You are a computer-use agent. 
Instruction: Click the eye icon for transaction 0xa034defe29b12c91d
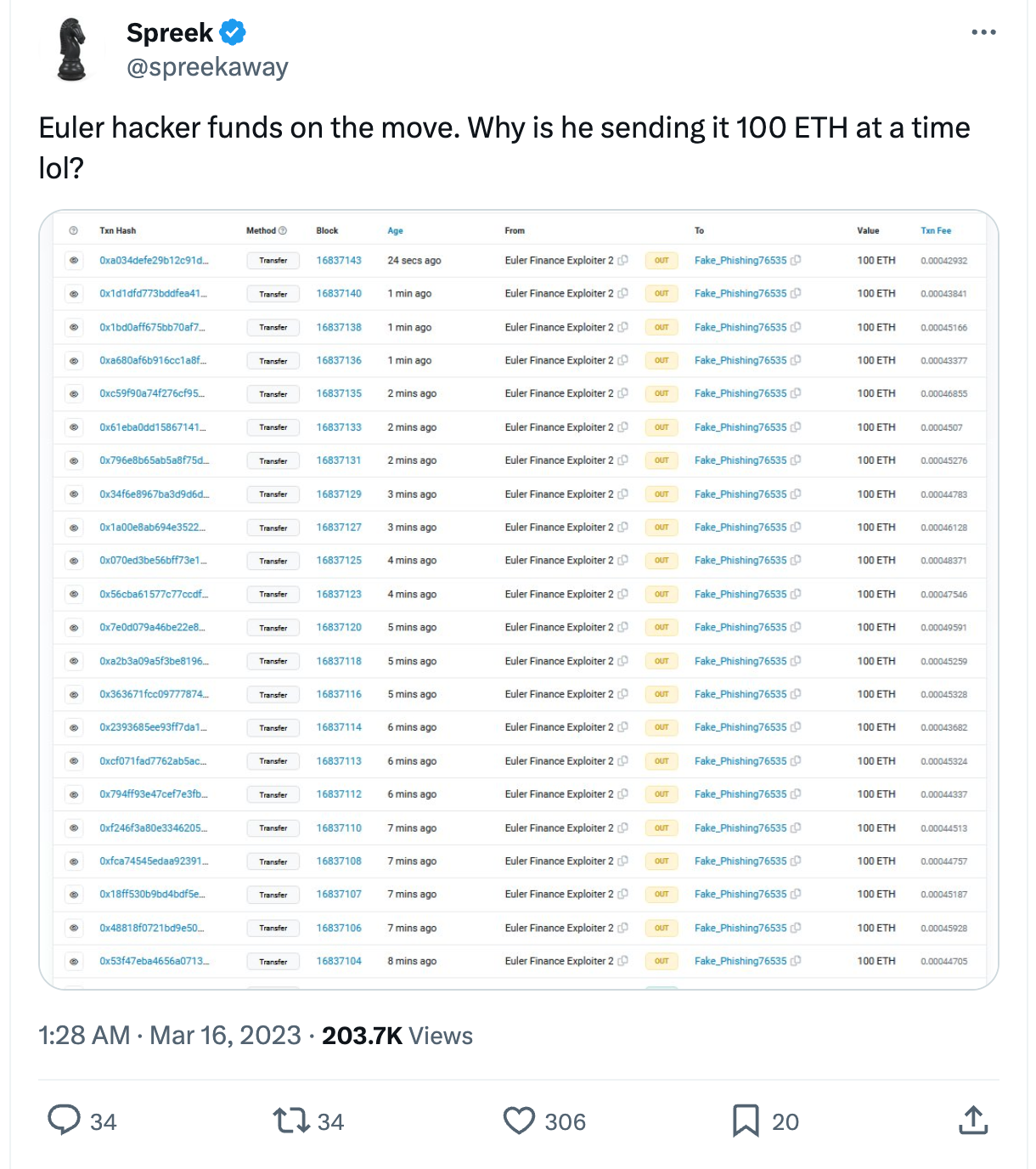pos(74,261)
